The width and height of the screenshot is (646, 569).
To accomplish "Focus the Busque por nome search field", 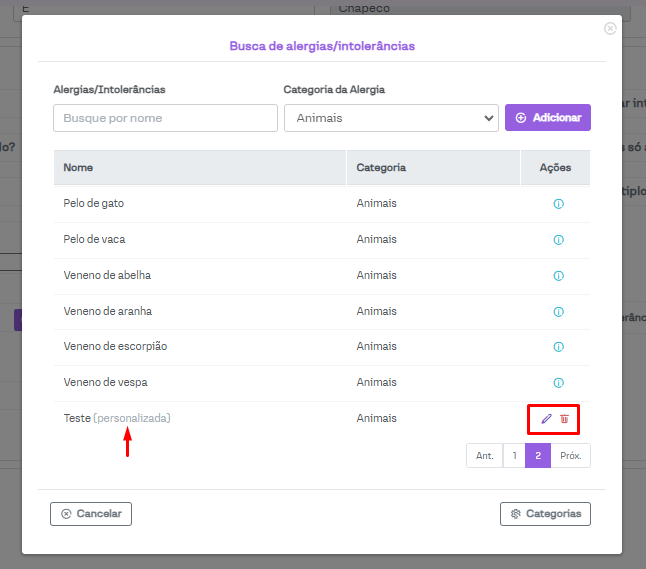I will 165,118.
